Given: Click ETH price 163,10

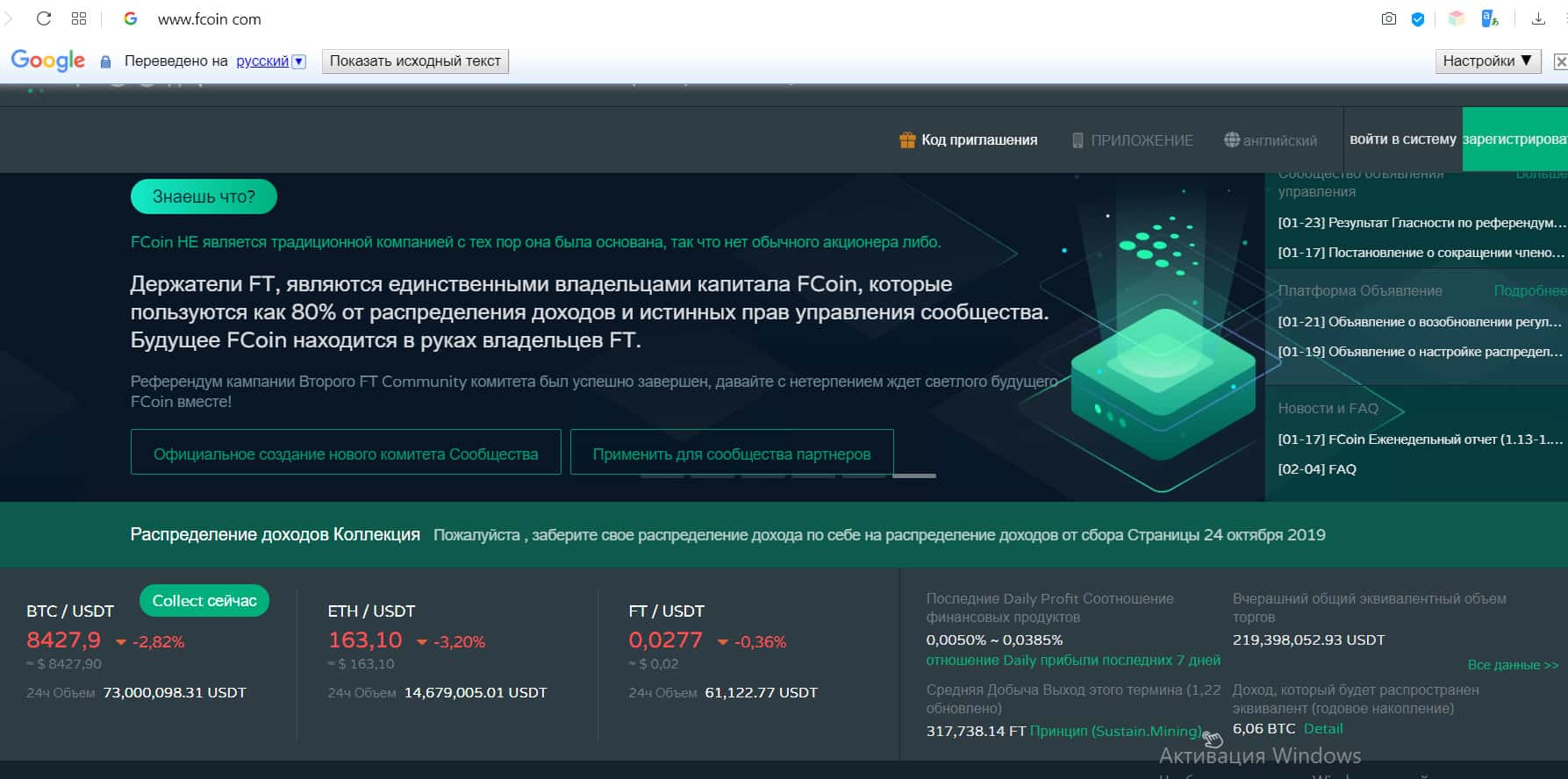Looking at the screenshot, I should coord(365,640).
